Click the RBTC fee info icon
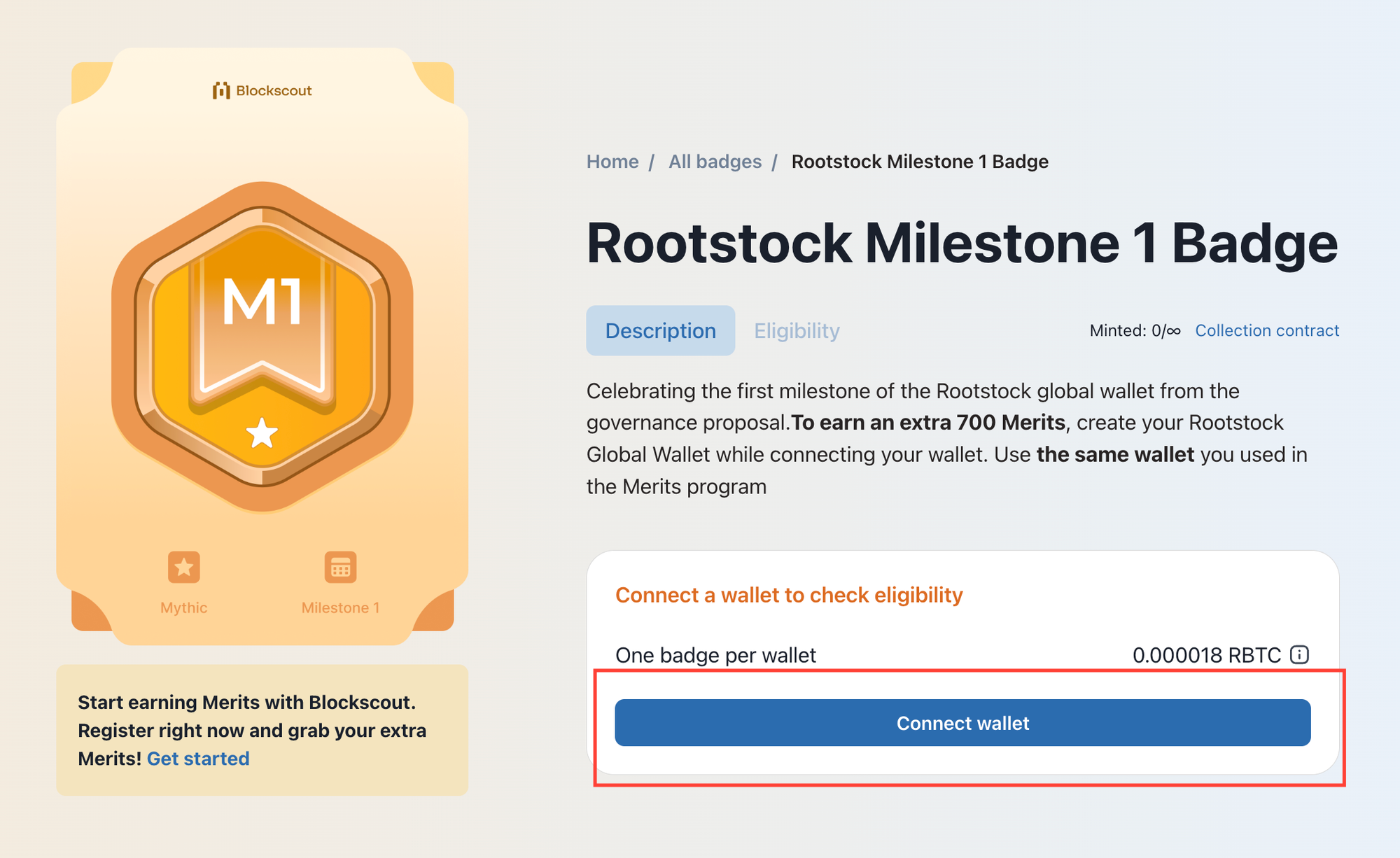The width and height of the screenshot is (1400, 858). (1299, 654)
